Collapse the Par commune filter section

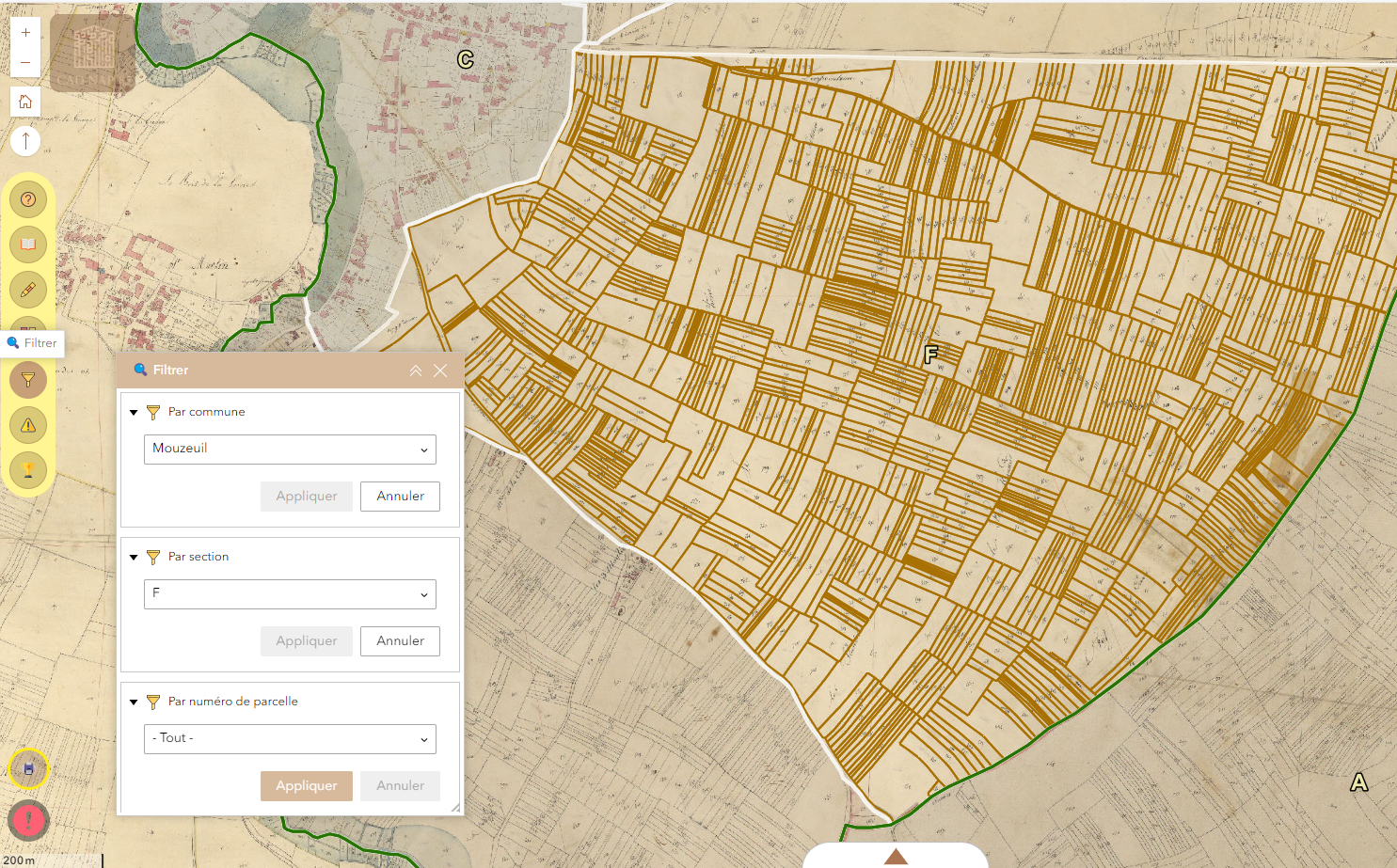(x=134, y=412)
